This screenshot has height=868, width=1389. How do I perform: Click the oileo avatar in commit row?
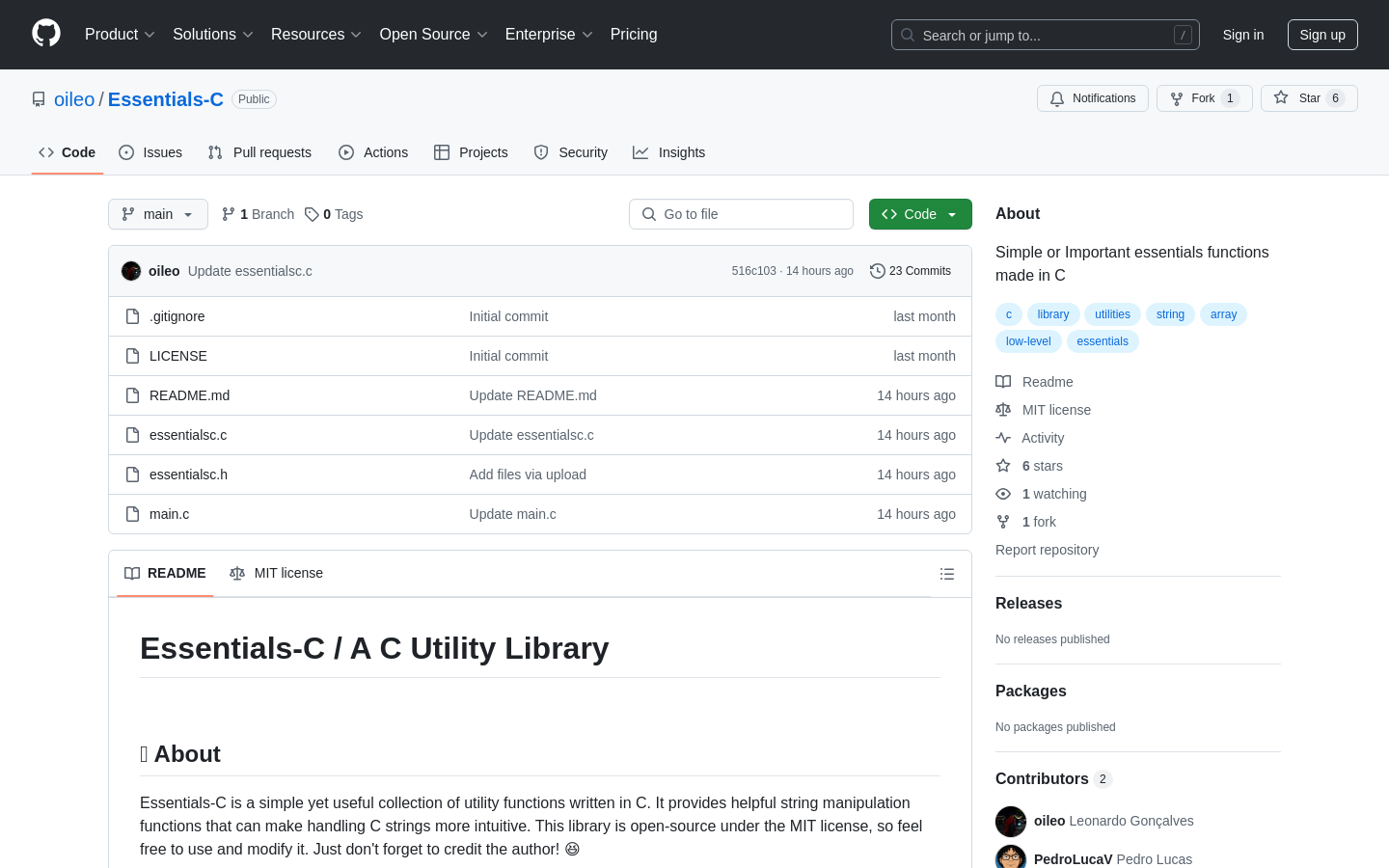(131, 271)
